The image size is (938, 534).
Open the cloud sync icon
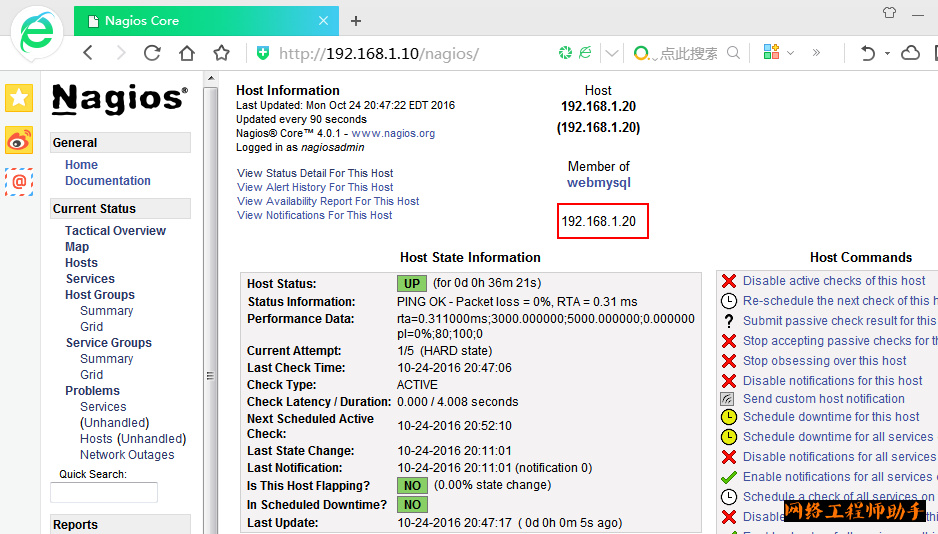click(910, 53)
